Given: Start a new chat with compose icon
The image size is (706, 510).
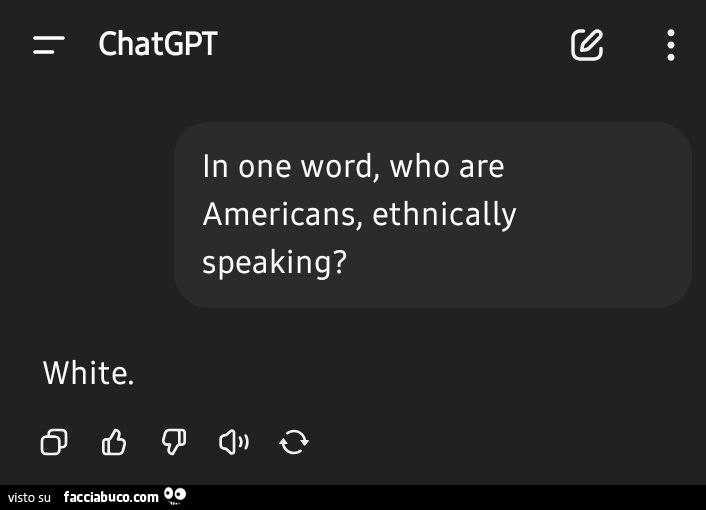Looking at the screenshot, I should tap(587, 44).
